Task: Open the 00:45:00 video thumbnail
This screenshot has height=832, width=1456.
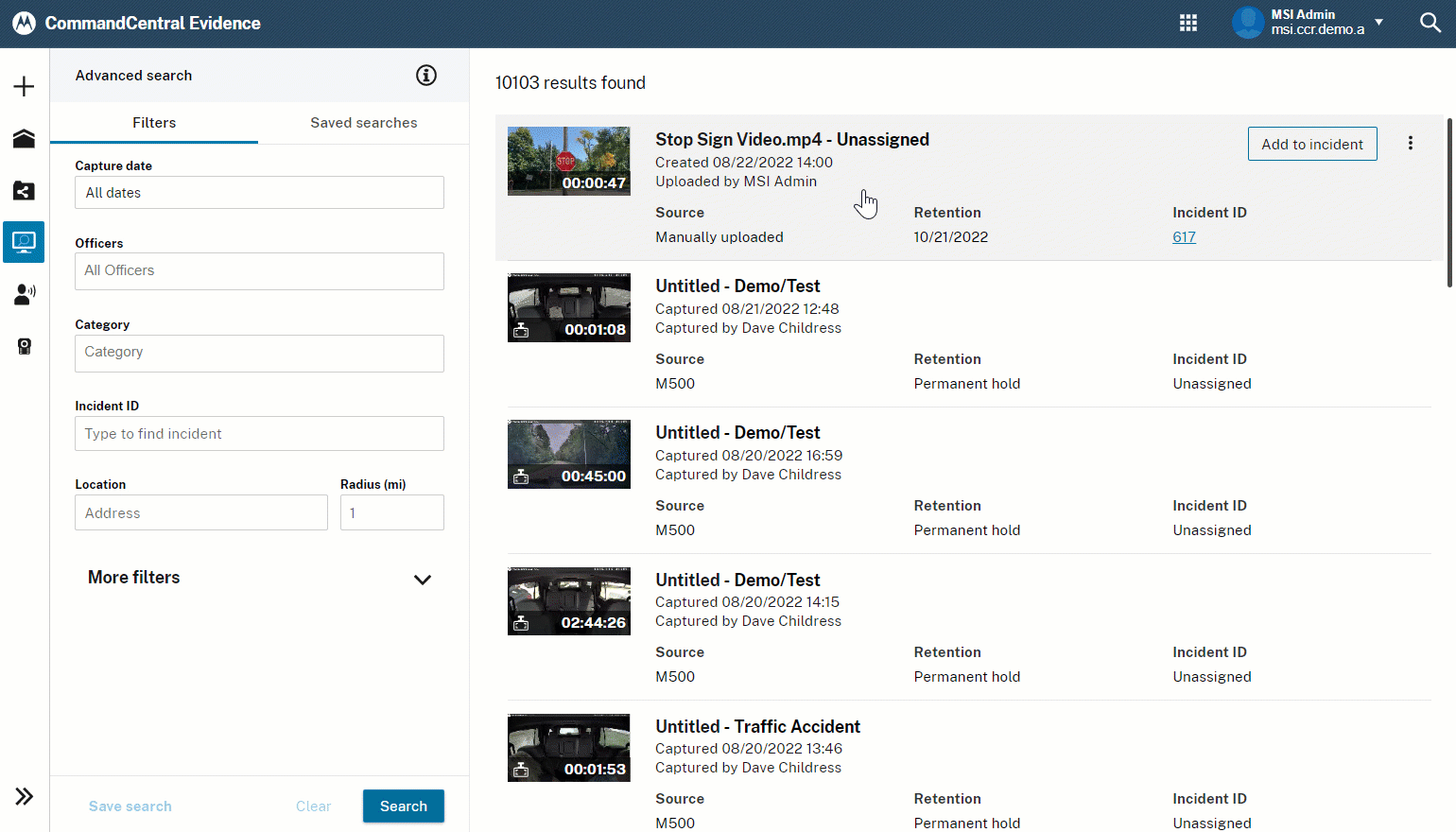Action: pos(568,455)
